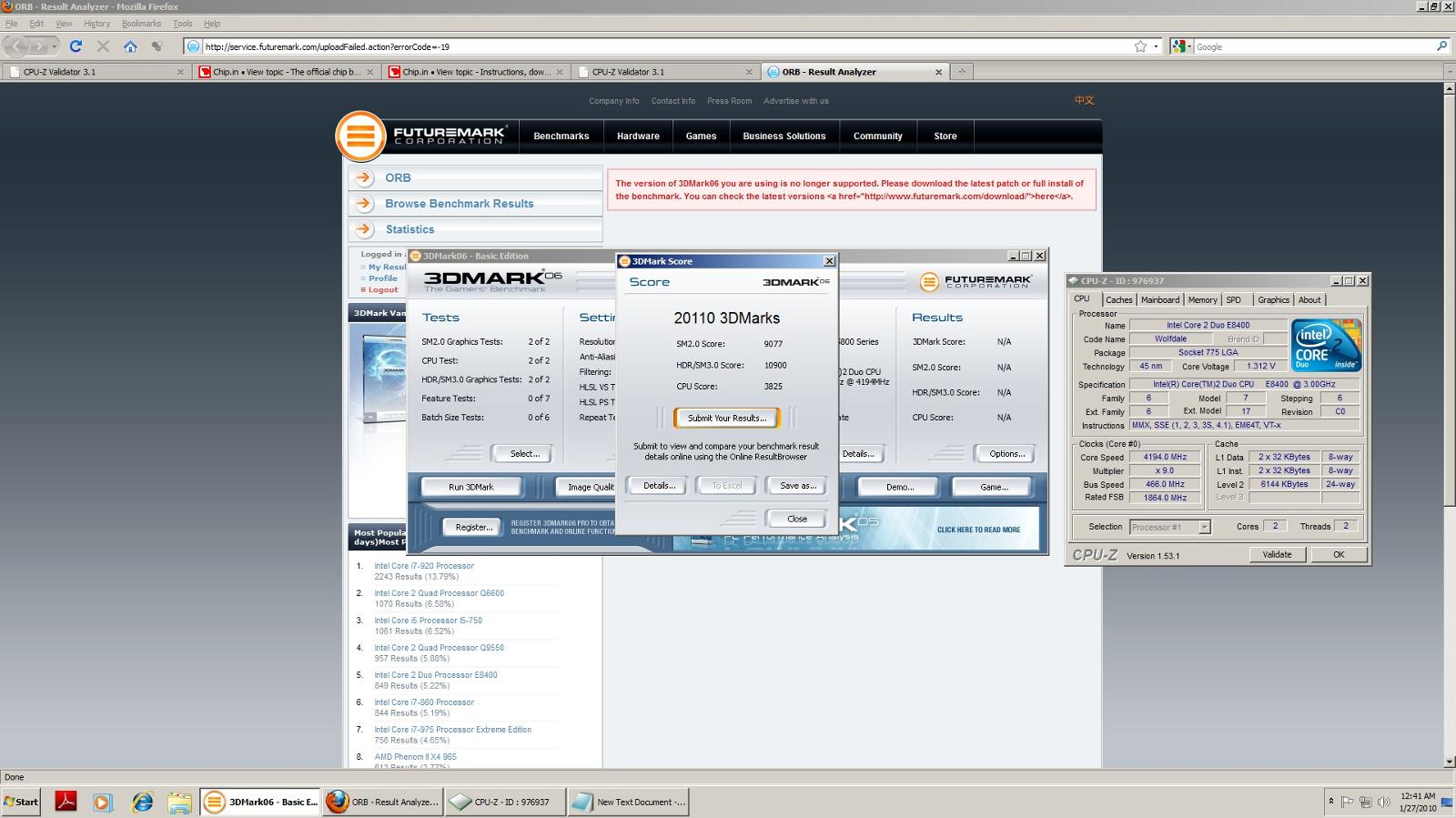Viewport: 1456px width, 818px height.
Task: Open the Firefox History menu
Action: (x=96, y=24)
